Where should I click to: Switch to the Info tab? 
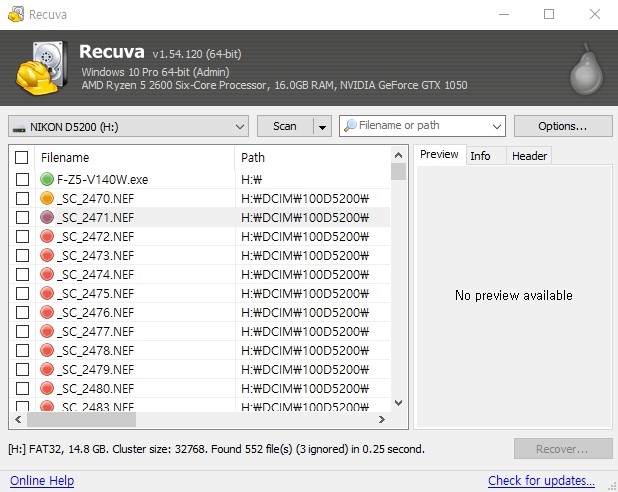480,155
